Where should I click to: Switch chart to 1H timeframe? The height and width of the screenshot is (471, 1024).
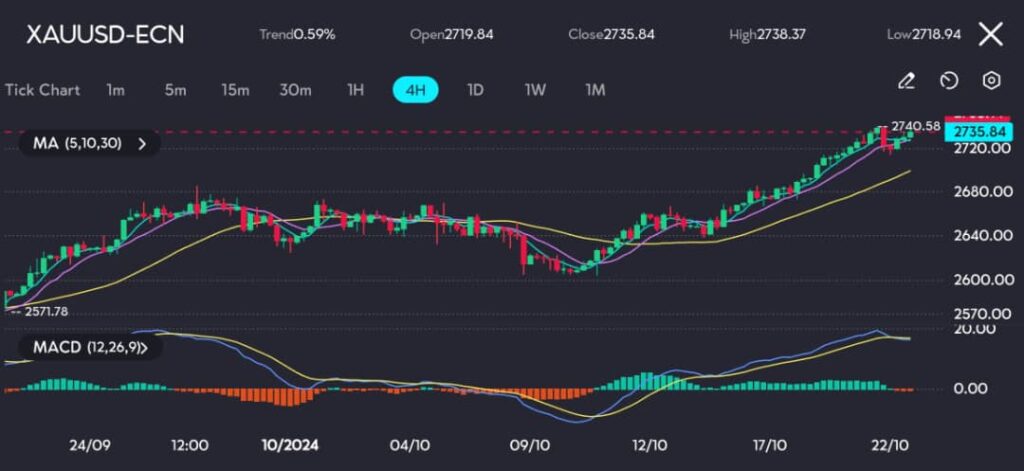coord(355,90)
